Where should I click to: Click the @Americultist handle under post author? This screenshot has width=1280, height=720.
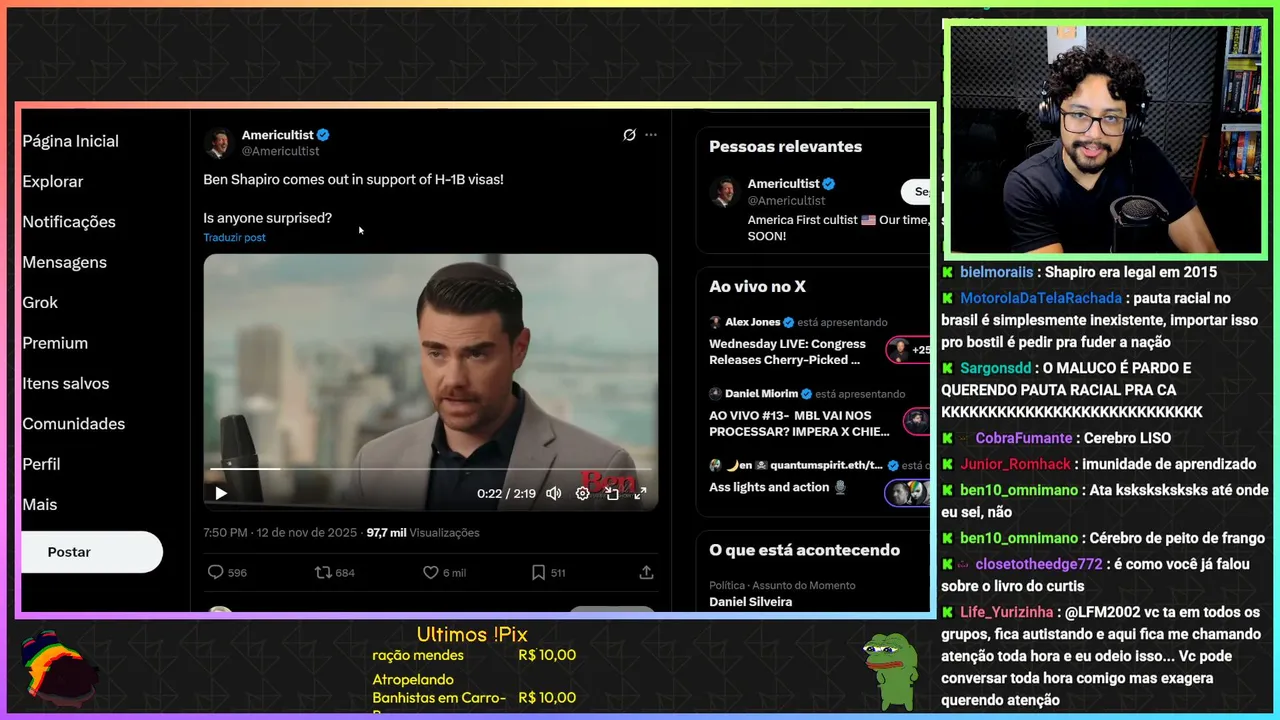click(x=281, y=151)
